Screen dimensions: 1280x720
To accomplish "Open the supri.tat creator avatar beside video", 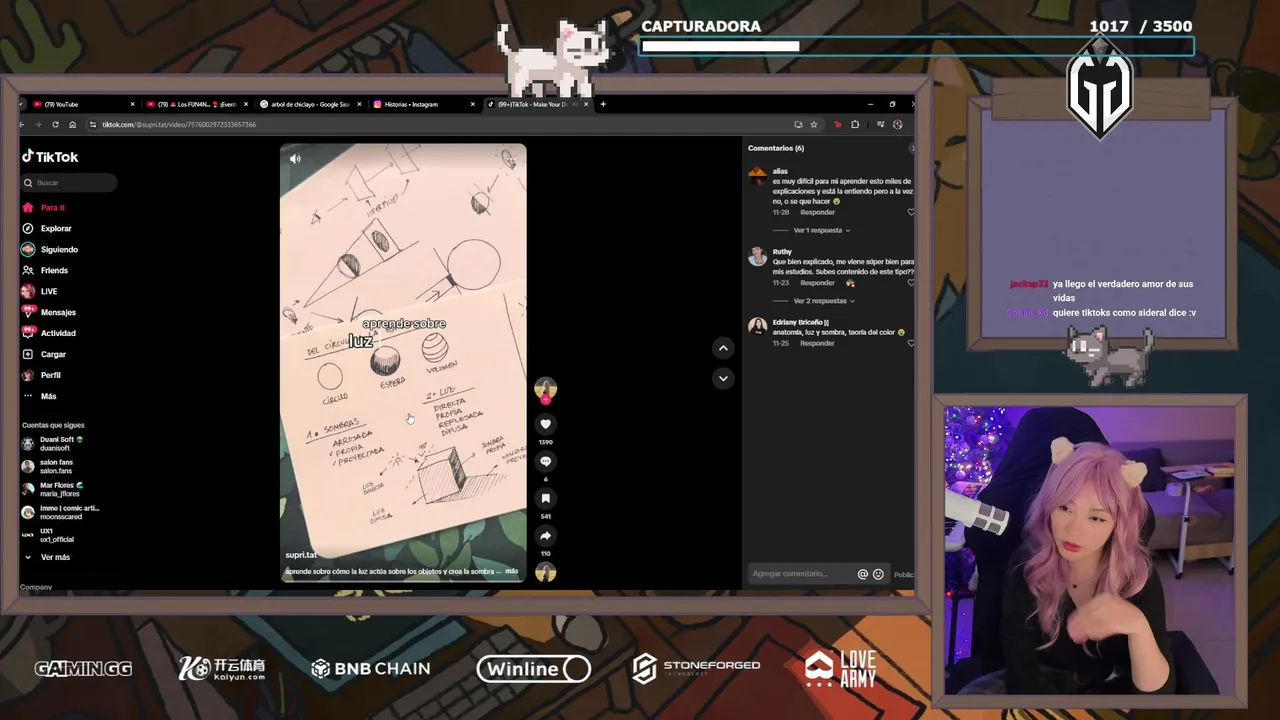I will click(545, 388).
